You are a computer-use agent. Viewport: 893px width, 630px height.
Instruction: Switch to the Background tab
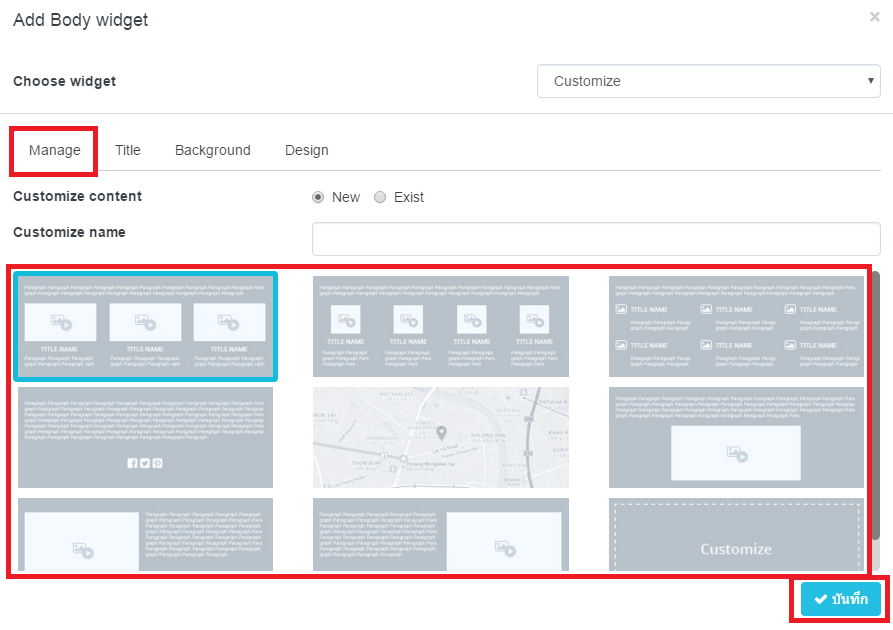pos(212,150)
